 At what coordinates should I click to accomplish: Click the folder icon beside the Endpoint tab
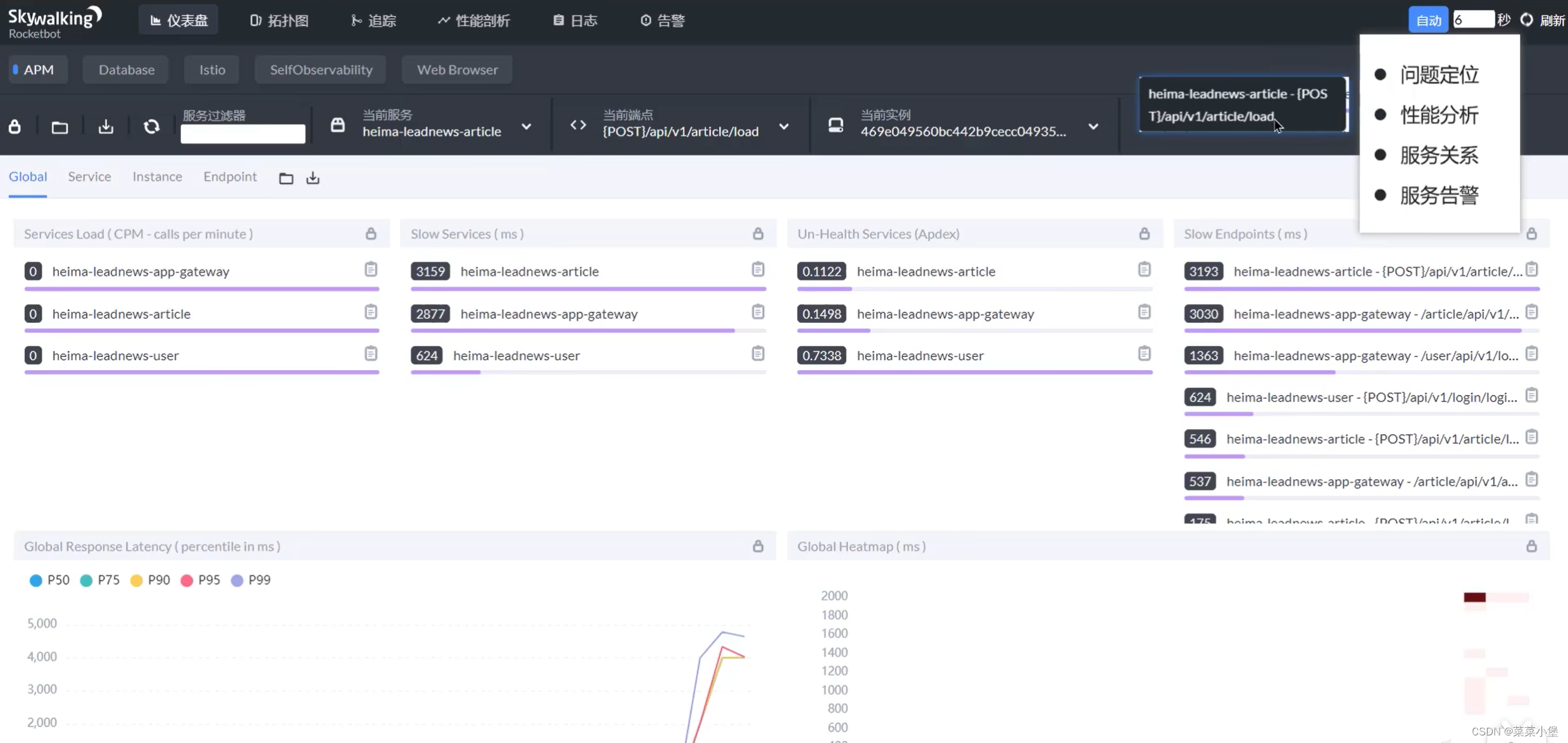286,178
